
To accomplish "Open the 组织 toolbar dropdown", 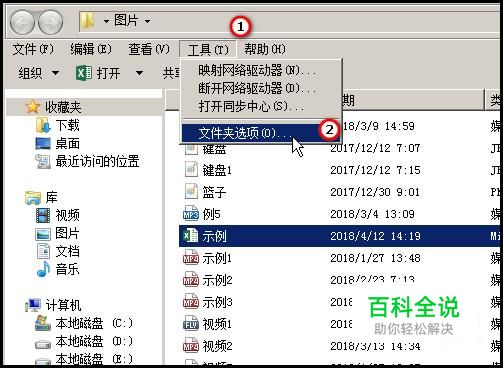I will point(38,73).
